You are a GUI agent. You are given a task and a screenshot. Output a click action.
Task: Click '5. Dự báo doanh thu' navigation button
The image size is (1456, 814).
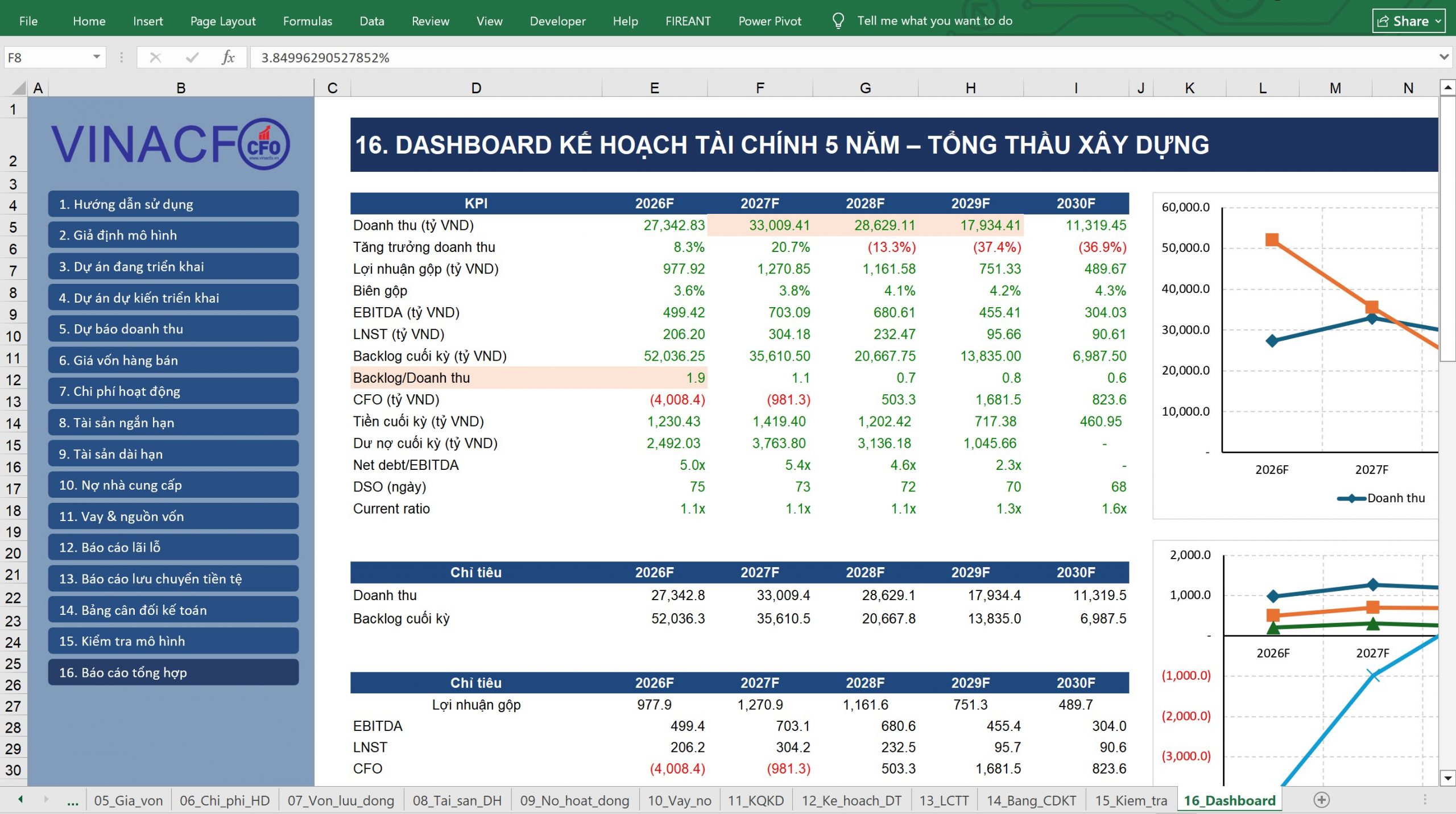(173, 329)
